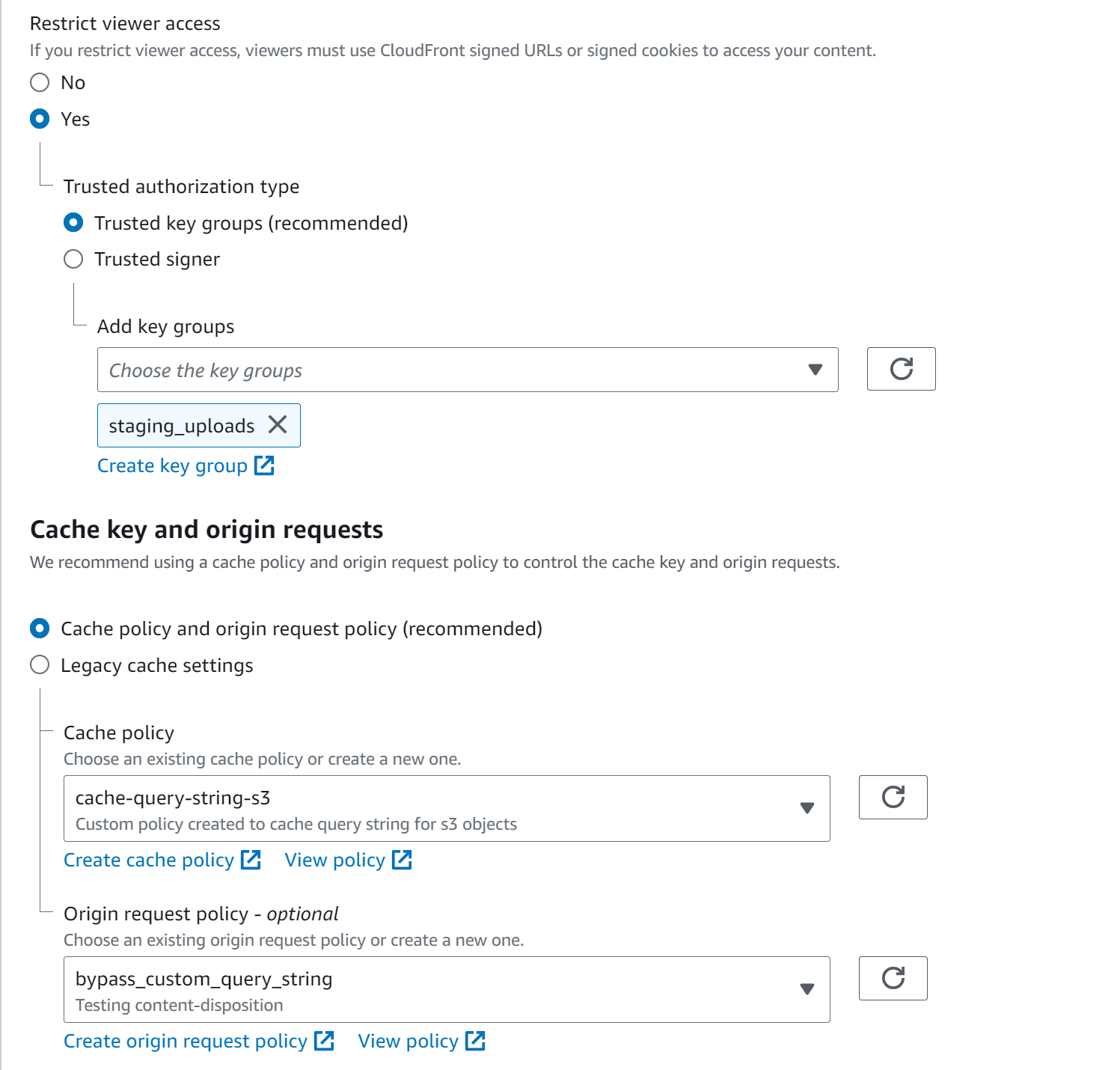
Task: Open external link beside Create key group
Action: click(265, 465)
